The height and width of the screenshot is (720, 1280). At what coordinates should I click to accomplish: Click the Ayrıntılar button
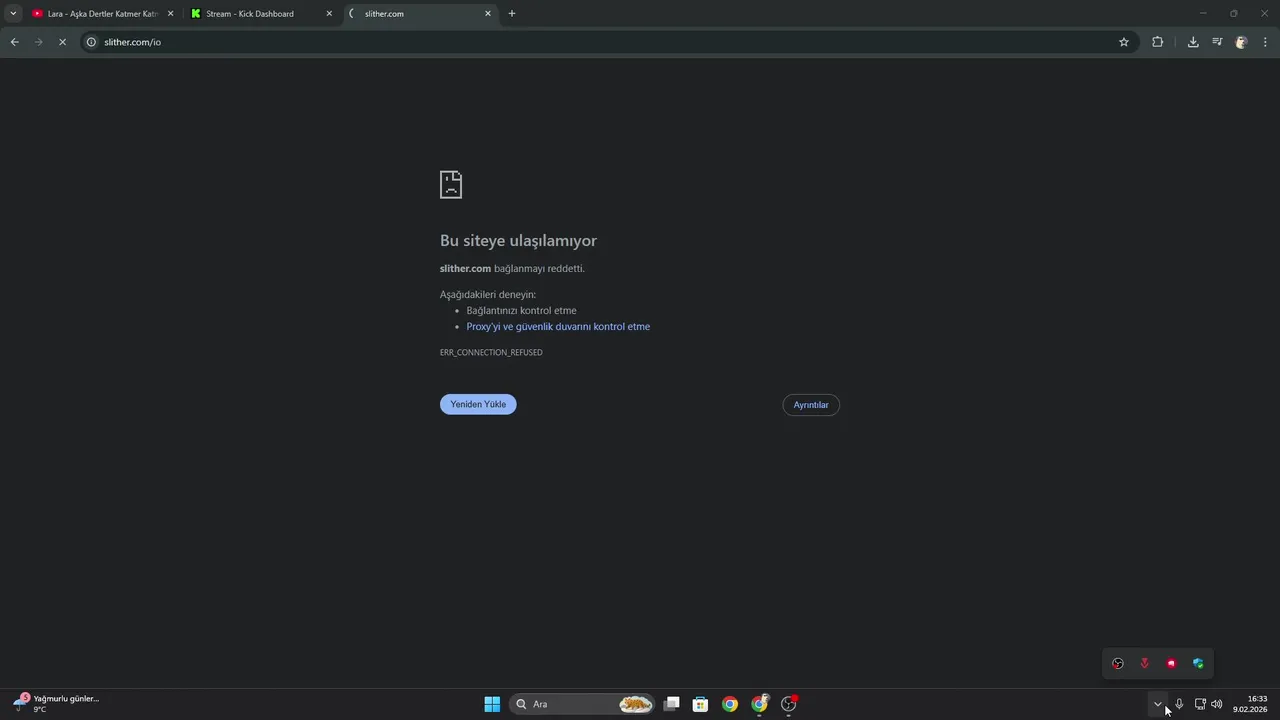tap(811, 405)
